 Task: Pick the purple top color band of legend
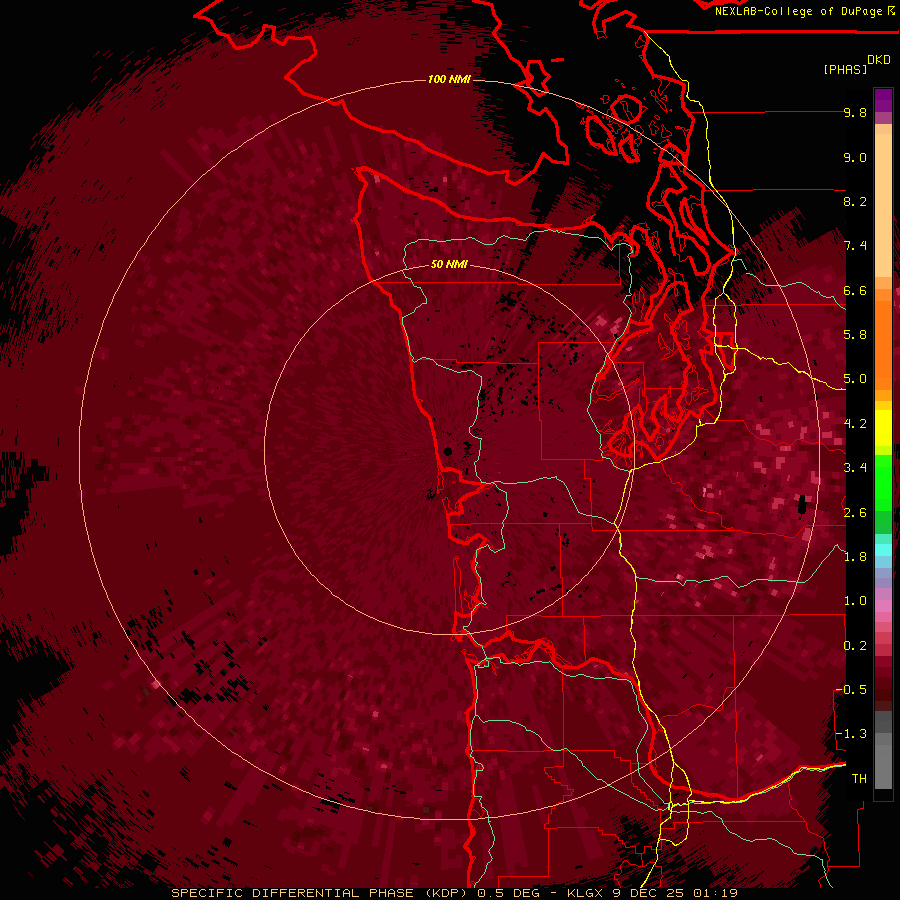pos(883,100)
